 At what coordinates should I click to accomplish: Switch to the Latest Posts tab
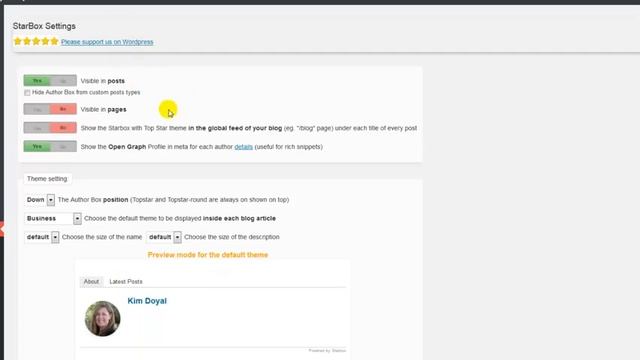pos(126,282)
